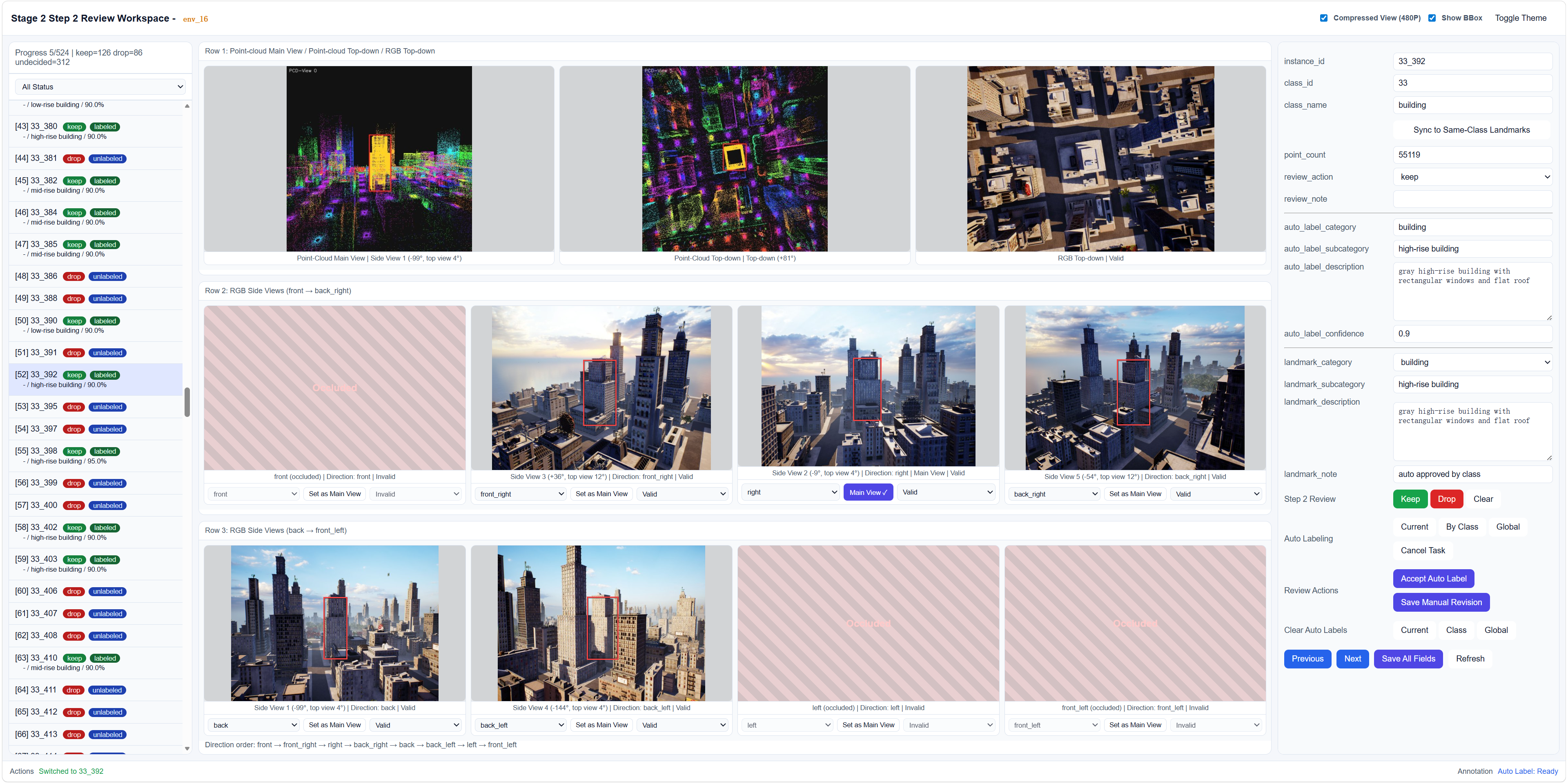This screenshot has height=784, width=1568.
Task: Click Drop in Step 2 Review
Action: 1447,499
